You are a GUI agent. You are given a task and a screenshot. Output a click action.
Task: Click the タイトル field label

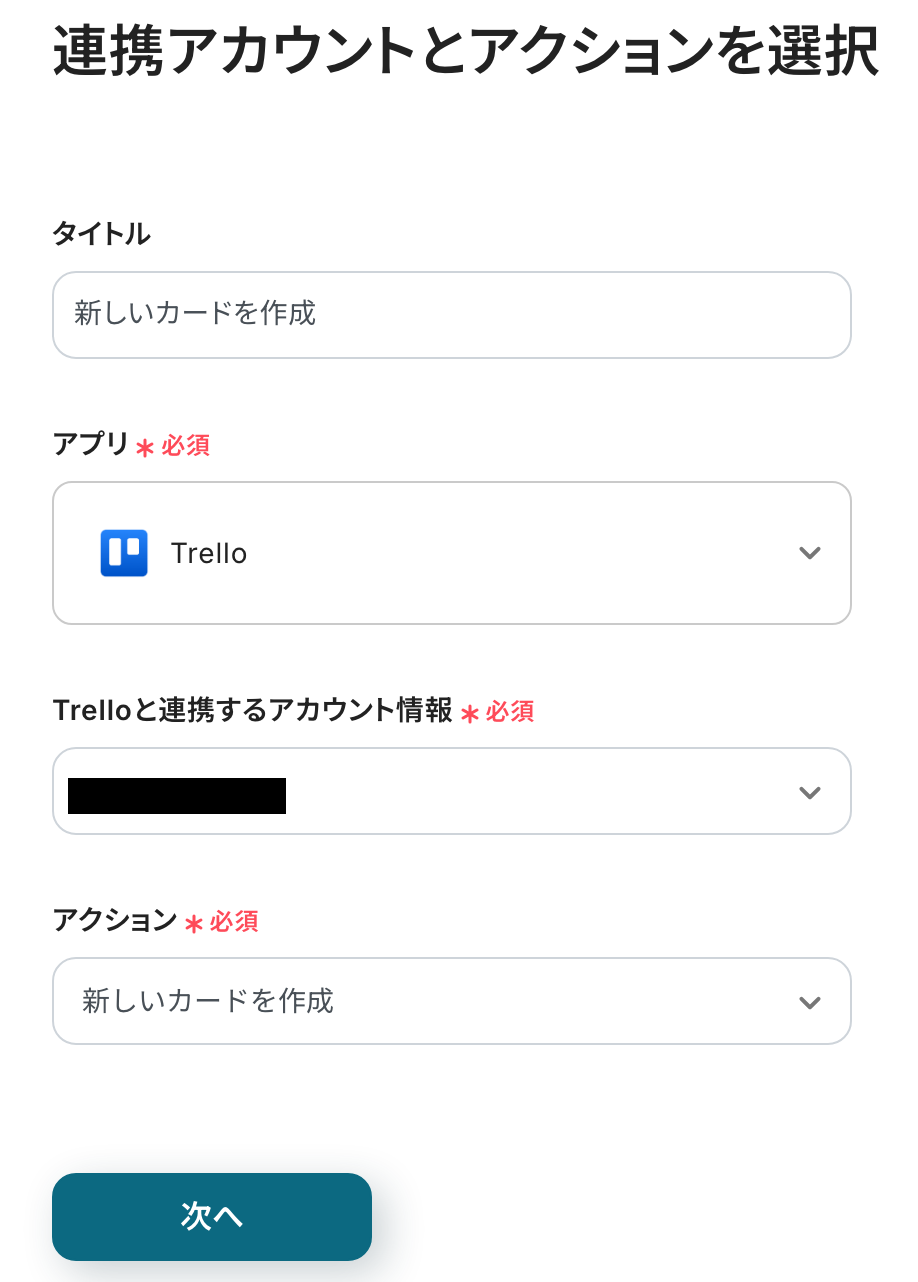101,234
